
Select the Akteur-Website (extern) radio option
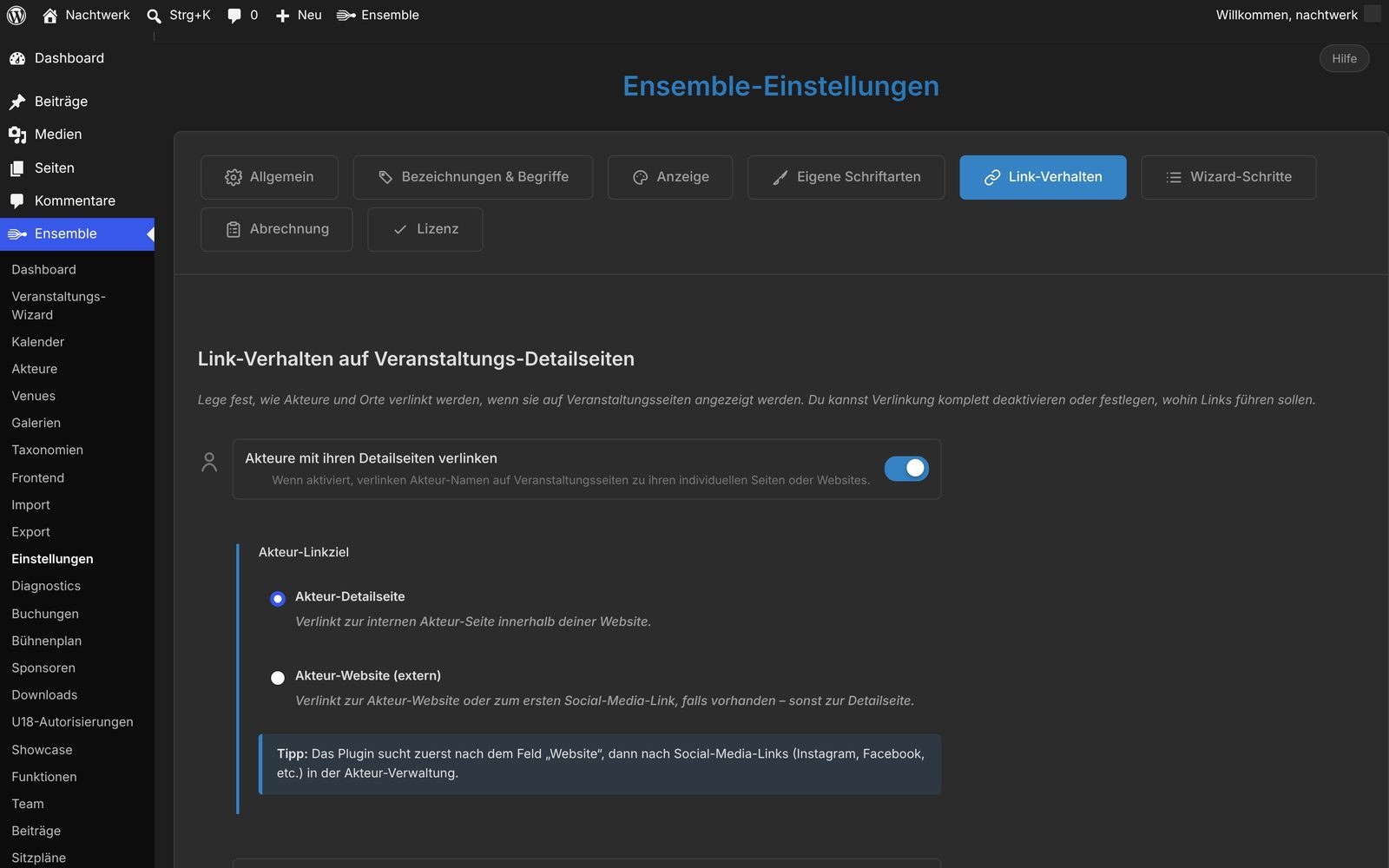pyautogui.click(x=278, y=677)
